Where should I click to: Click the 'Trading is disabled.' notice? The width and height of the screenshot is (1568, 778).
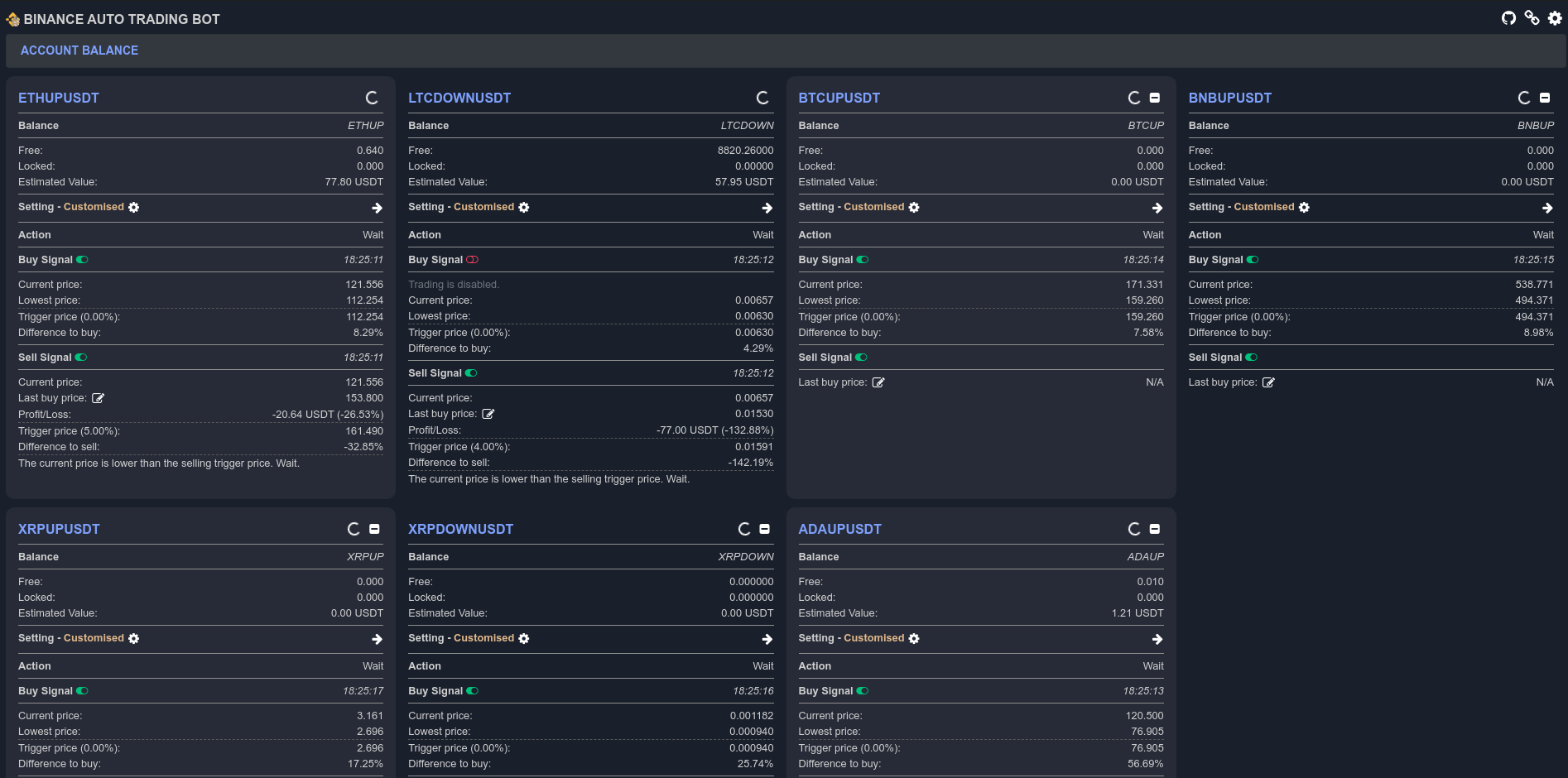[454, 285]
